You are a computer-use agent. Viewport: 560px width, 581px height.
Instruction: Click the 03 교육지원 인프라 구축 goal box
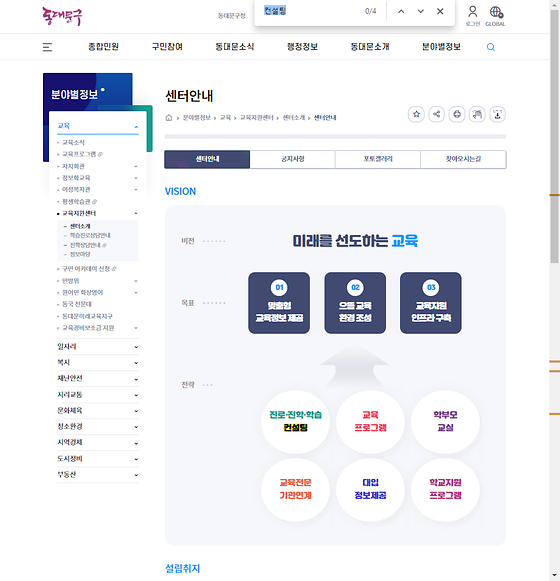pos(431,303)
